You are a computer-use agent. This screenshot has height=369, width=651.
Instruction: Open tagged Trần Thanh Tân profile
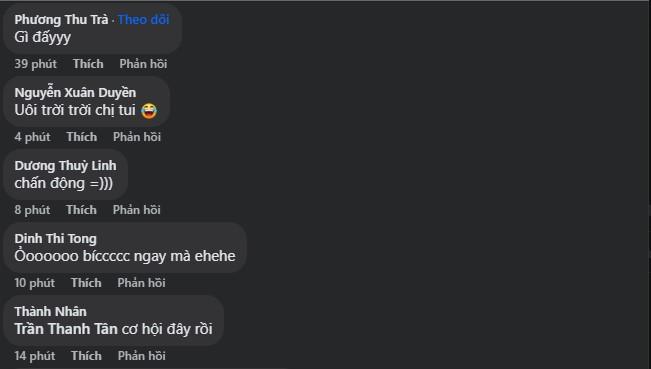click(x=66, y=329)
